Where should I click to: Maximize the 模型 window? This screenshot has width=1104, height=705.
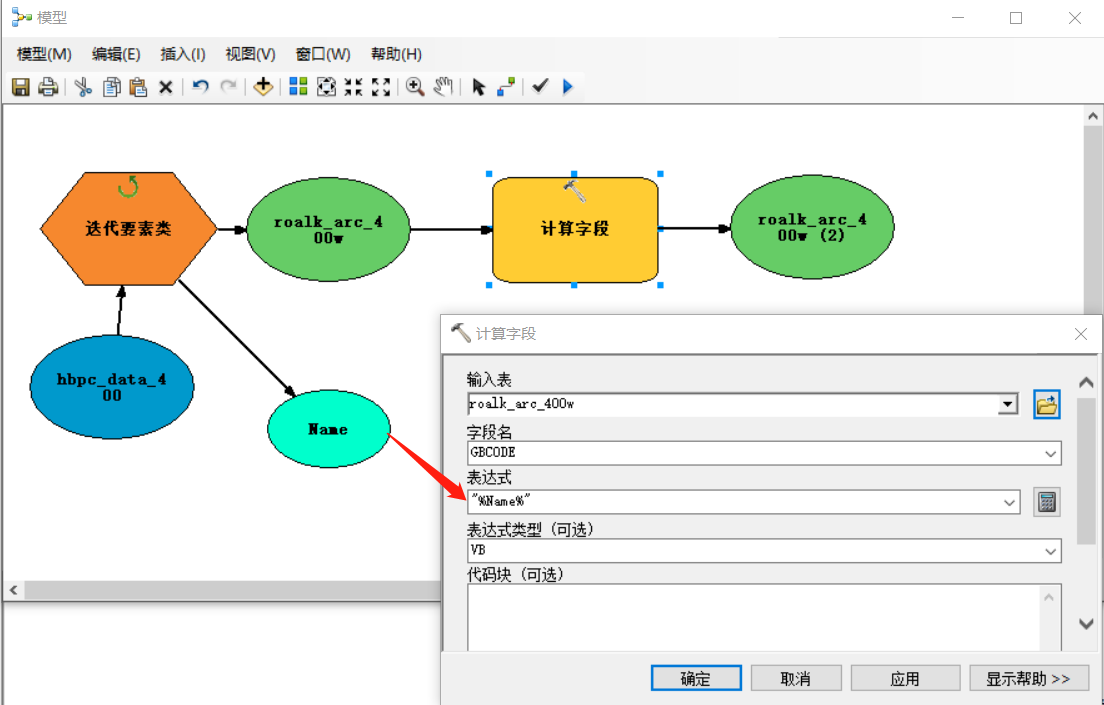pyautogui.click(x=1016, y=18)
